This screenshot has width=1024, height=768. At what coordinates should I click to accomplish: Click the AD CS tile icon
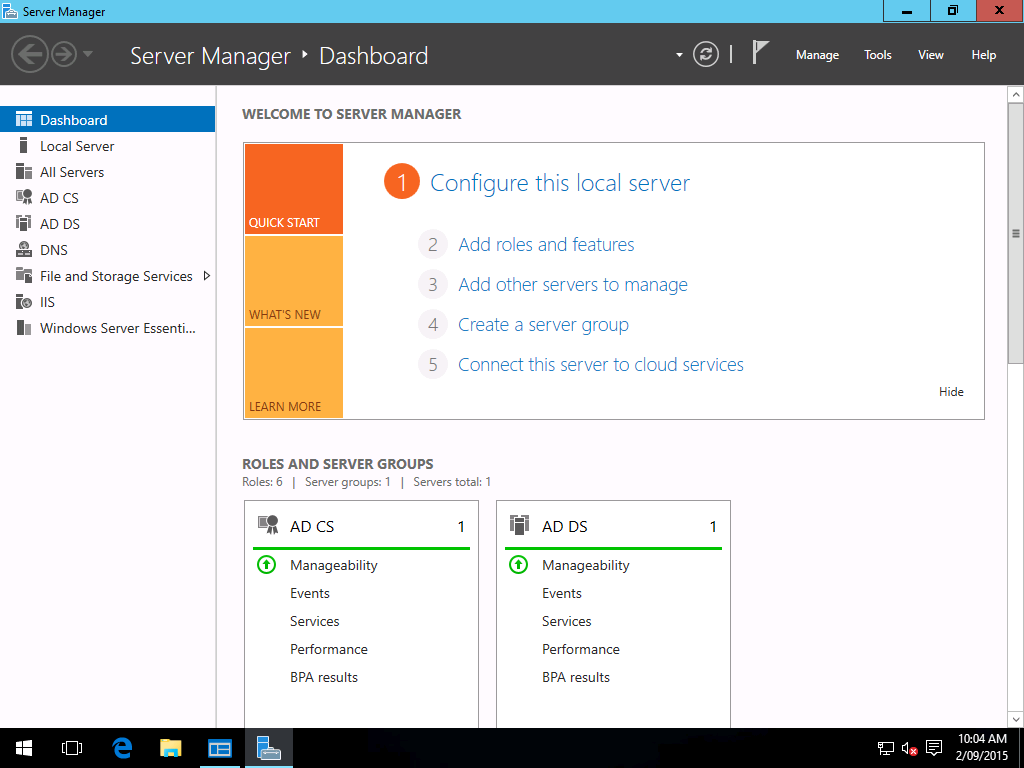pyautogui.click(x=268, y=525)
